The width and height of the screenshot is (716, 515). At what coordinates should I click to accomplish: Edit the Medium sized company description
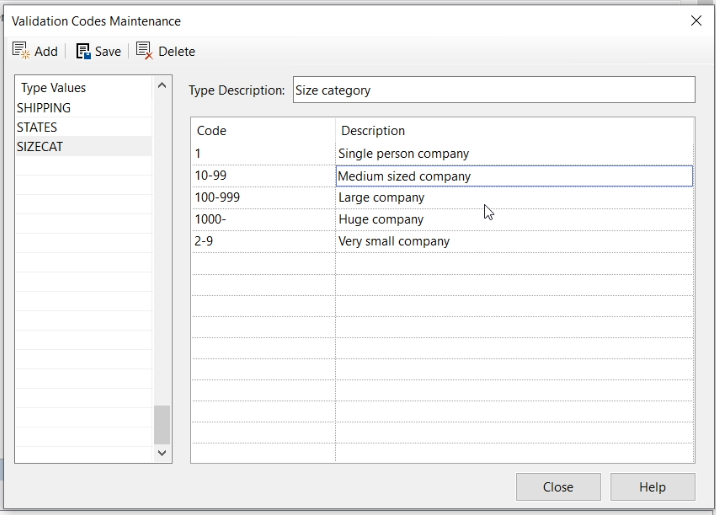(513, 176)
